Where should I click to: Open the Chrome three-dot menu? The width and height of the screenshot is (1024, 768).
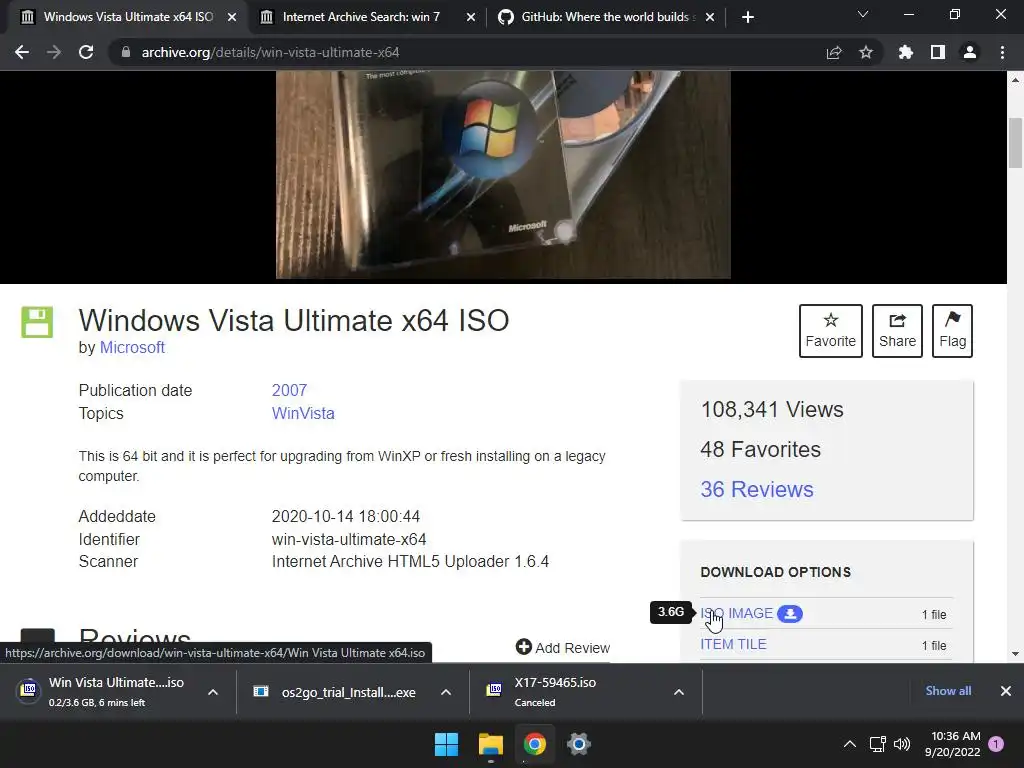coord(1002,52)
